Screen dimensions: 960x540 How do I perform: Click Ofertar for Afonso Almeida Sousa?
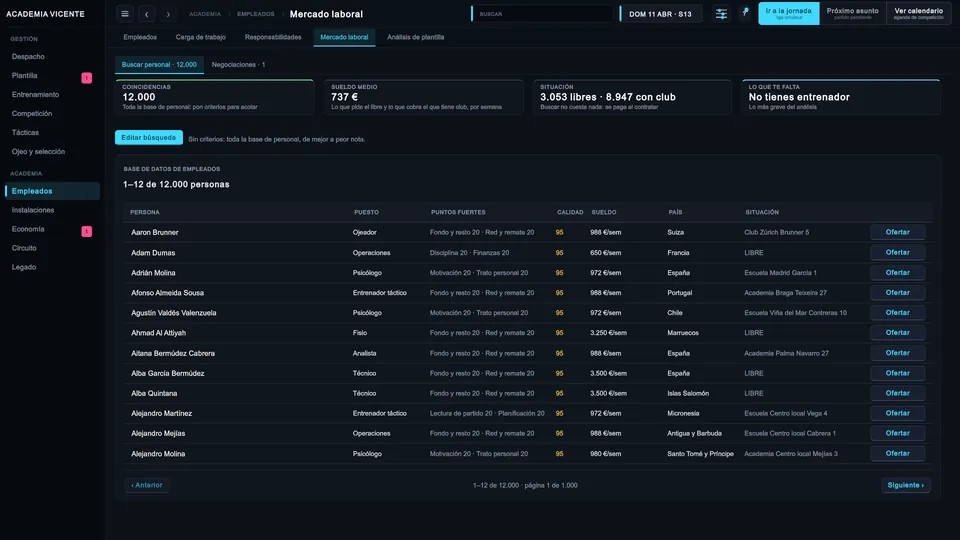pyautogui.click(x=898, y=293)
